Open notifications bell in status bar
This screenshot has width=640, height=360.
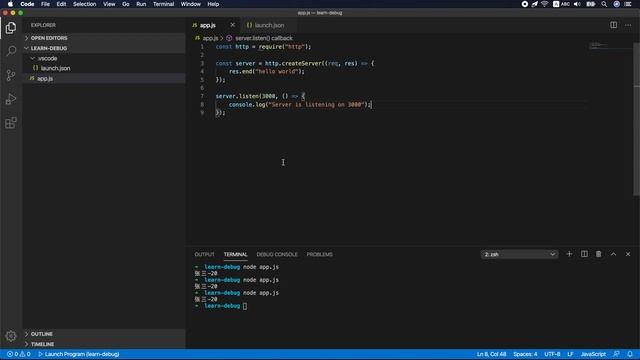pos(630,354)
